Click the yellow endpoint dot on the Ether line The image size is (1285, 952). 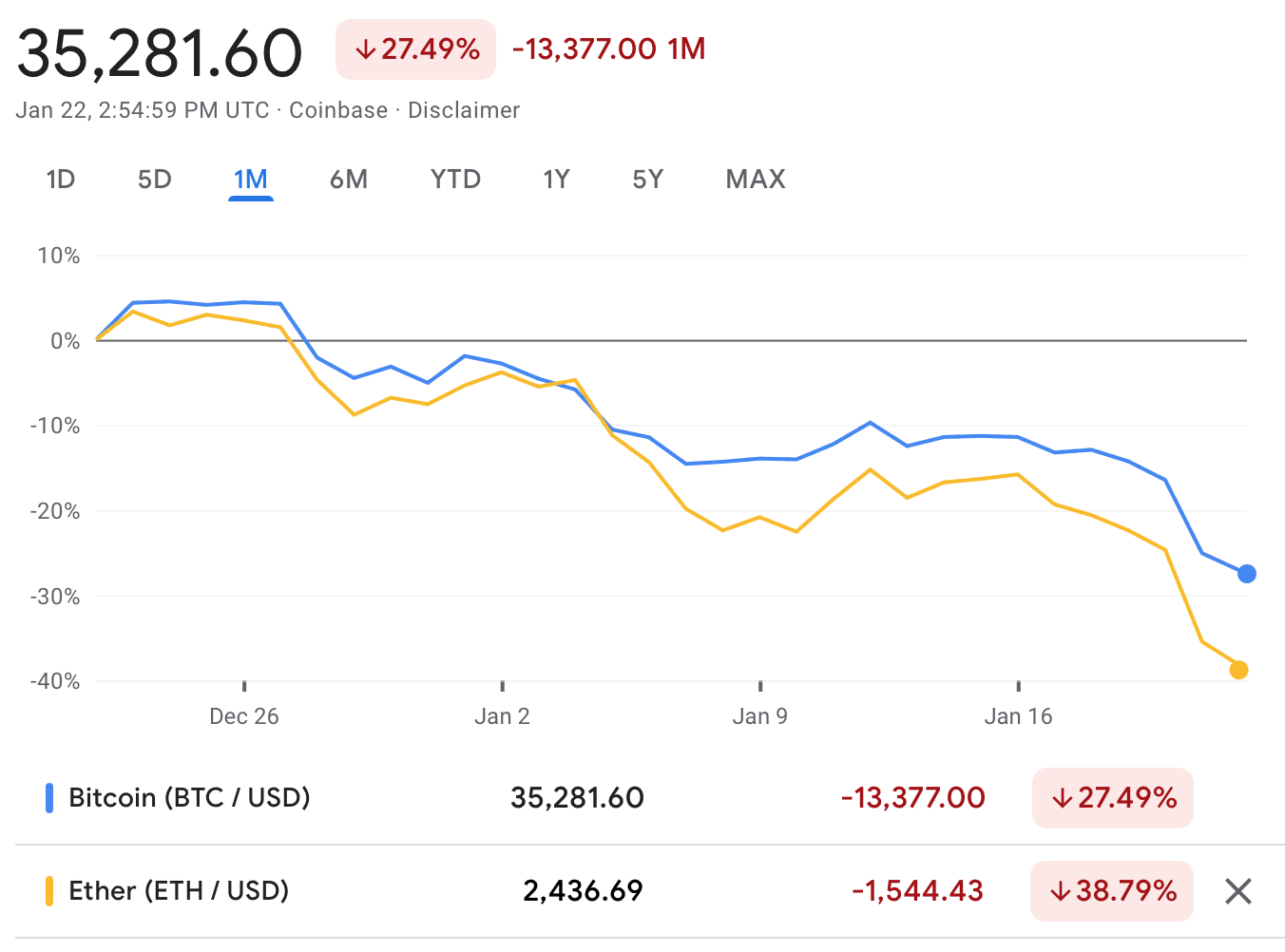point(1240,670)
